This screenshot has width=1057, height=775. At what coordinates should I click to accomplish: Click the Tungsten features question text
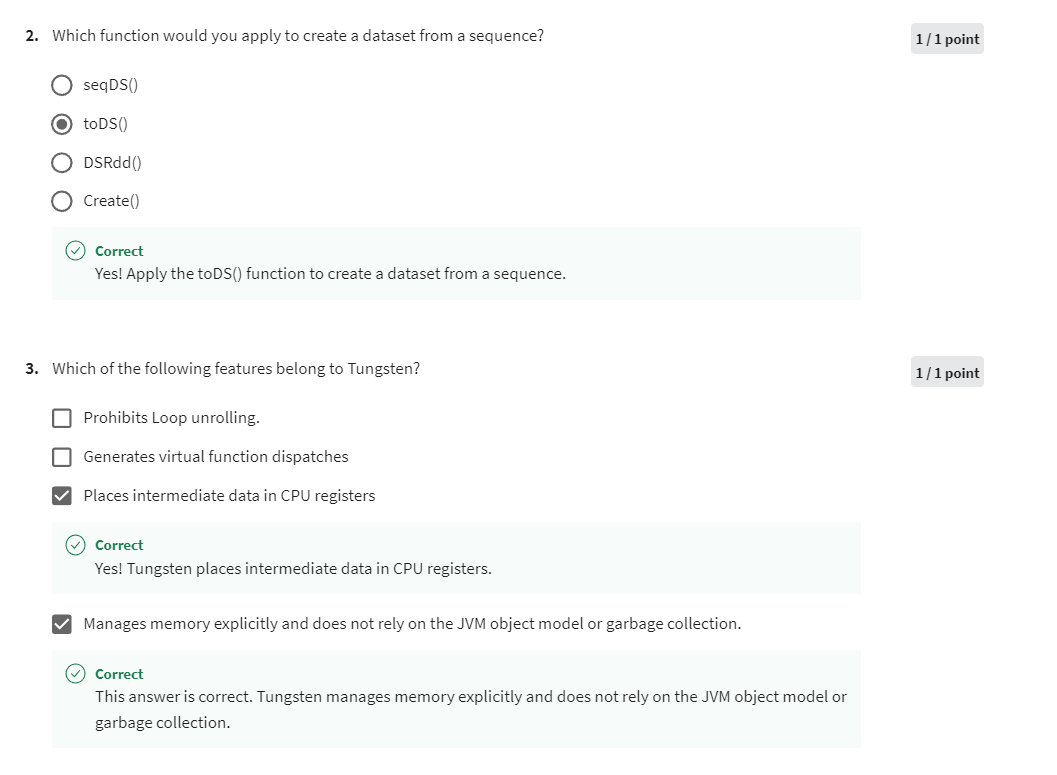coord(234,368)
